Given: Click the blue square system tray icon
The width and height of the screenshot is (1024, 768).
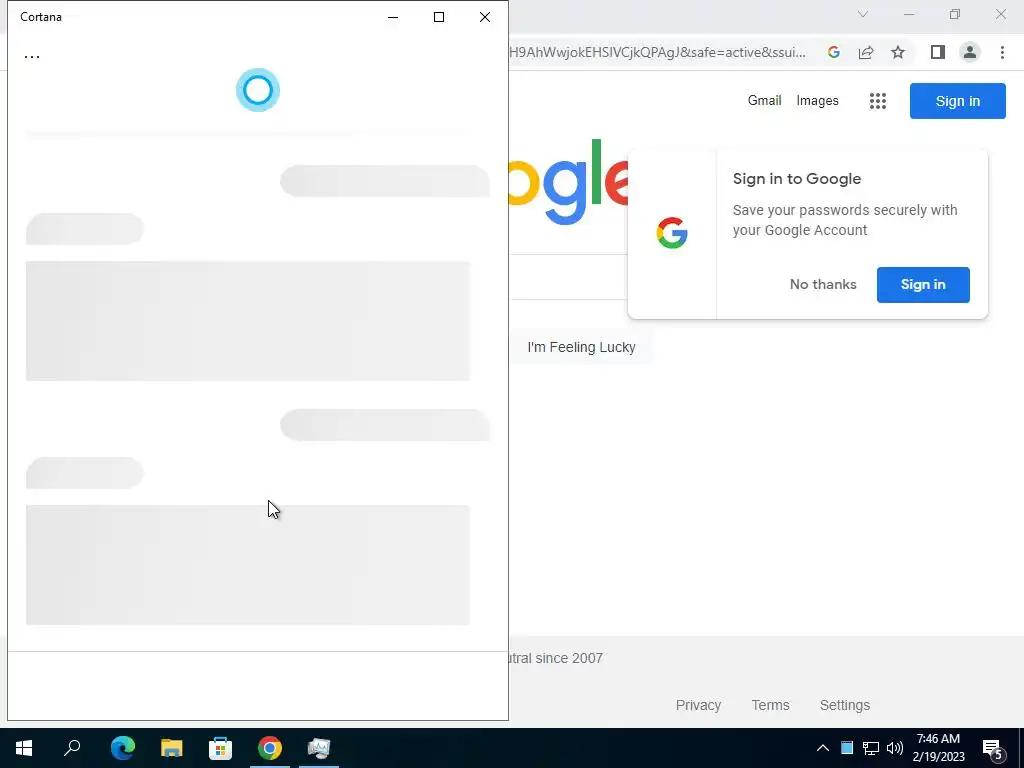Looking at the screenshot, I should tap(847, 748).
